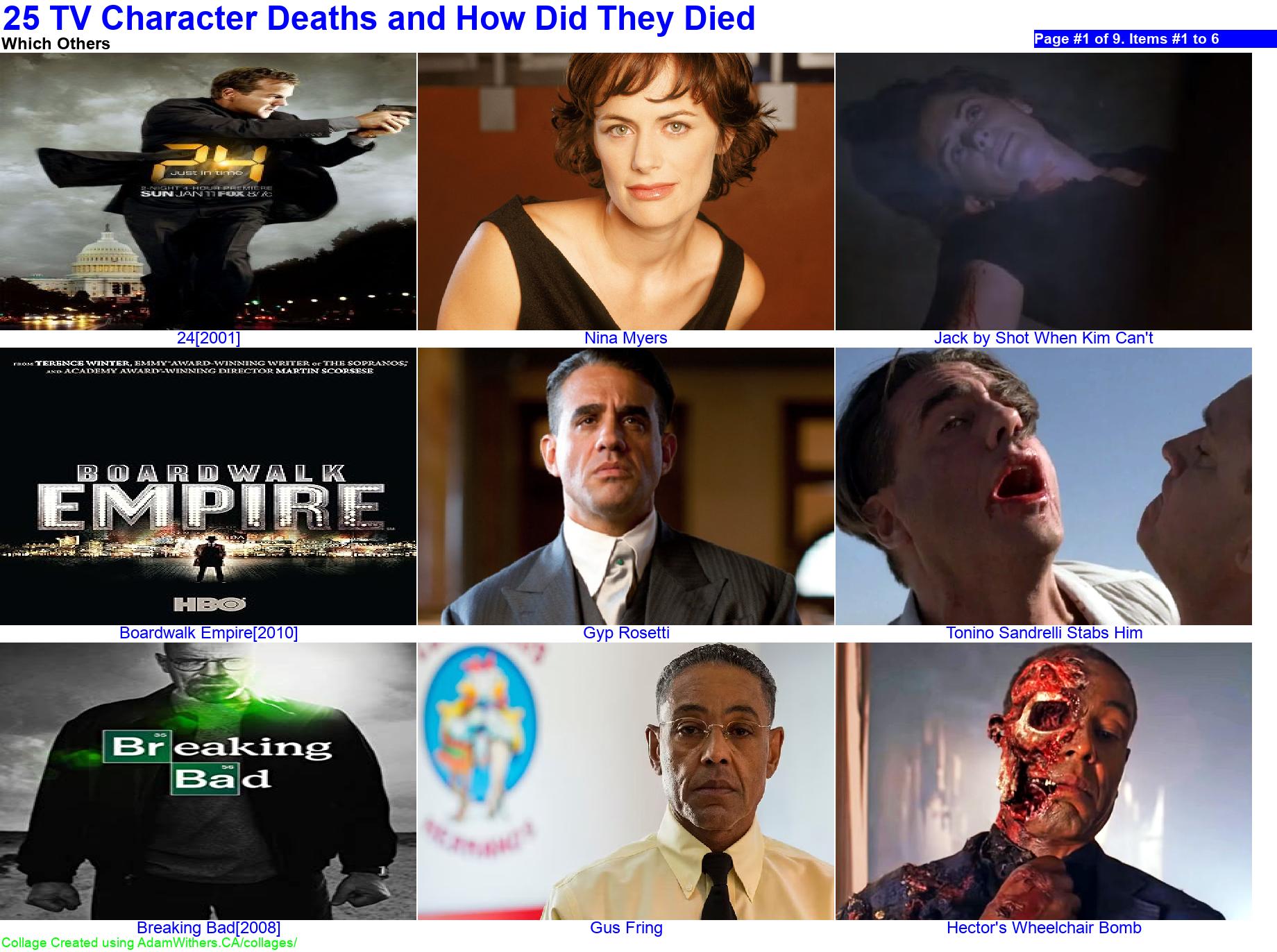Viewport: 1277px width, 952px height.
Task: Select the Gyp Rosetti portrait image
Action: click(x=626, y=486)
